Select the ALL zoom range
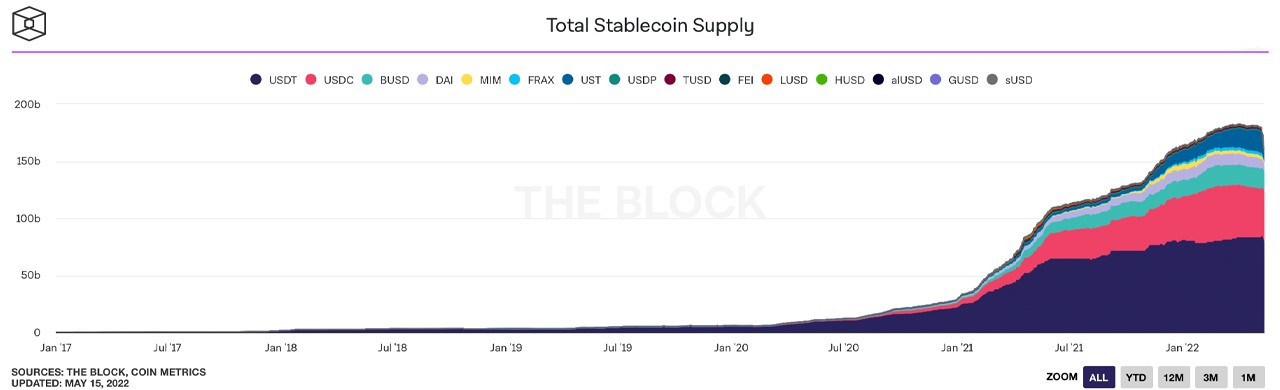The width and height of the screenshot is (1280, 390). point(1098,377)
